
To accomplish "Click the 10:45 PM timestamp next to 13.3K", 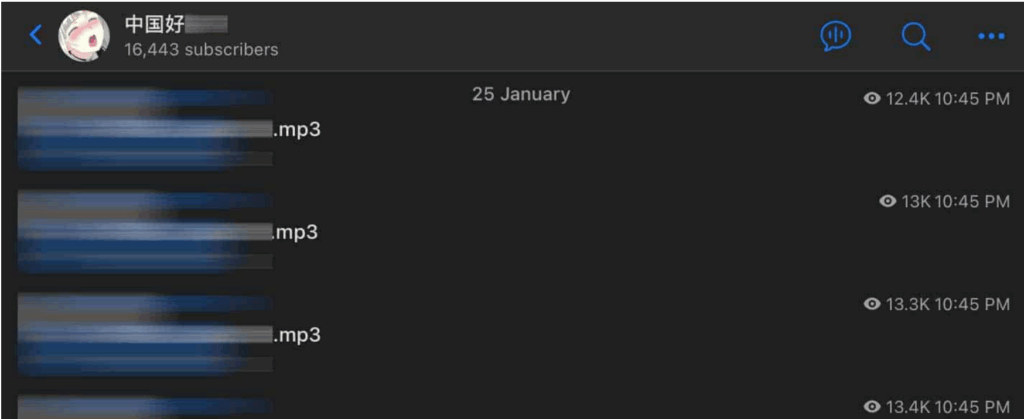I will (972, 304).
